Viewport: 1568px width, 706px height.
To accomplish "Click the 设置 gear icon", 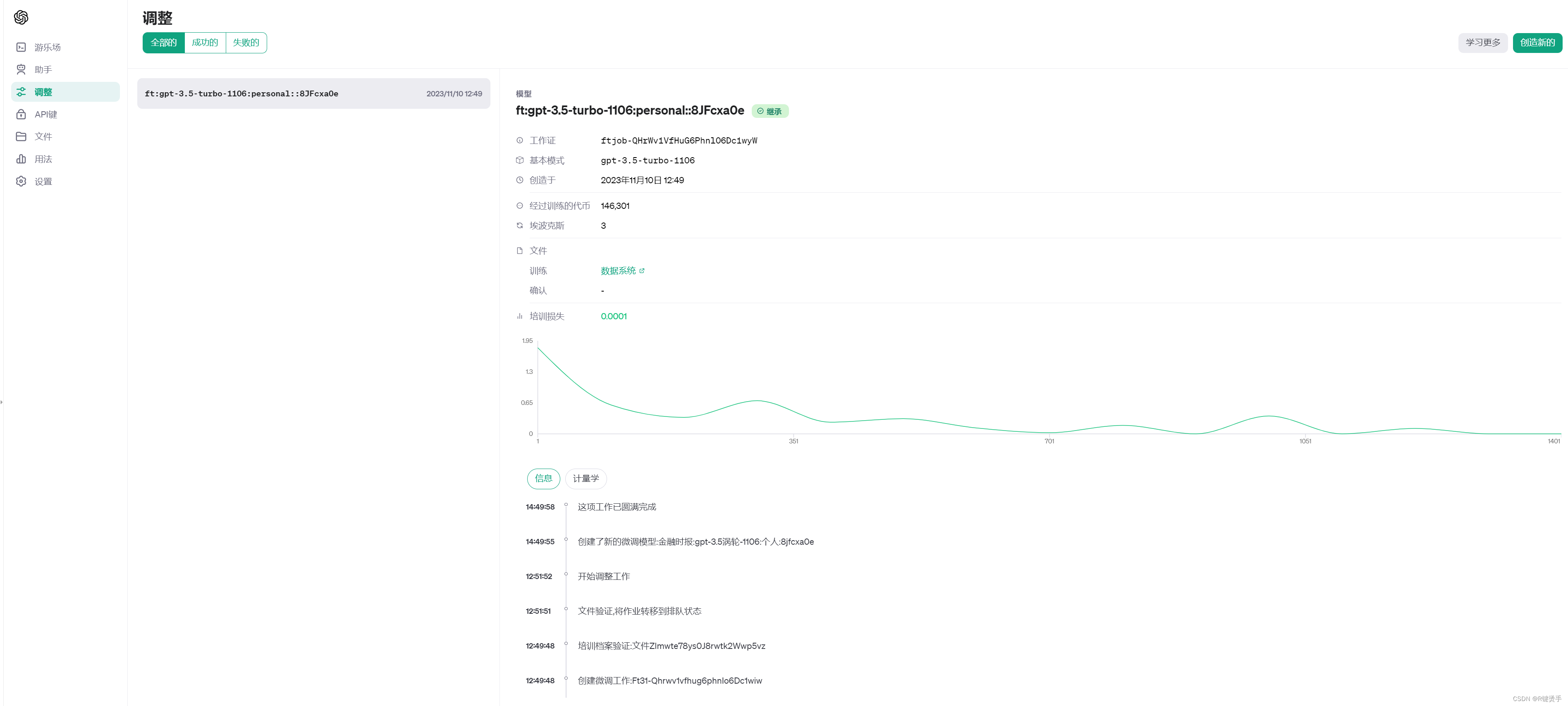I will tap(22, 182).
